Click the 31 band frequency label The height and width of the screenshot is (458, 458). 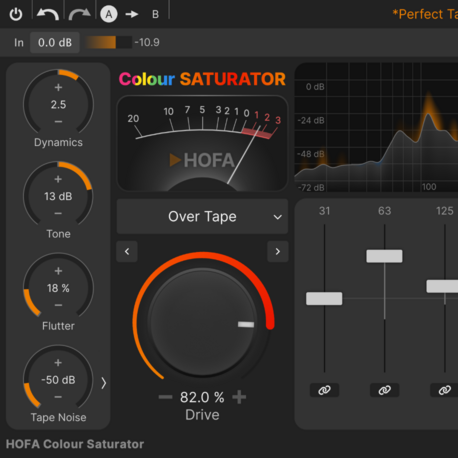click(x=324, y=211)
